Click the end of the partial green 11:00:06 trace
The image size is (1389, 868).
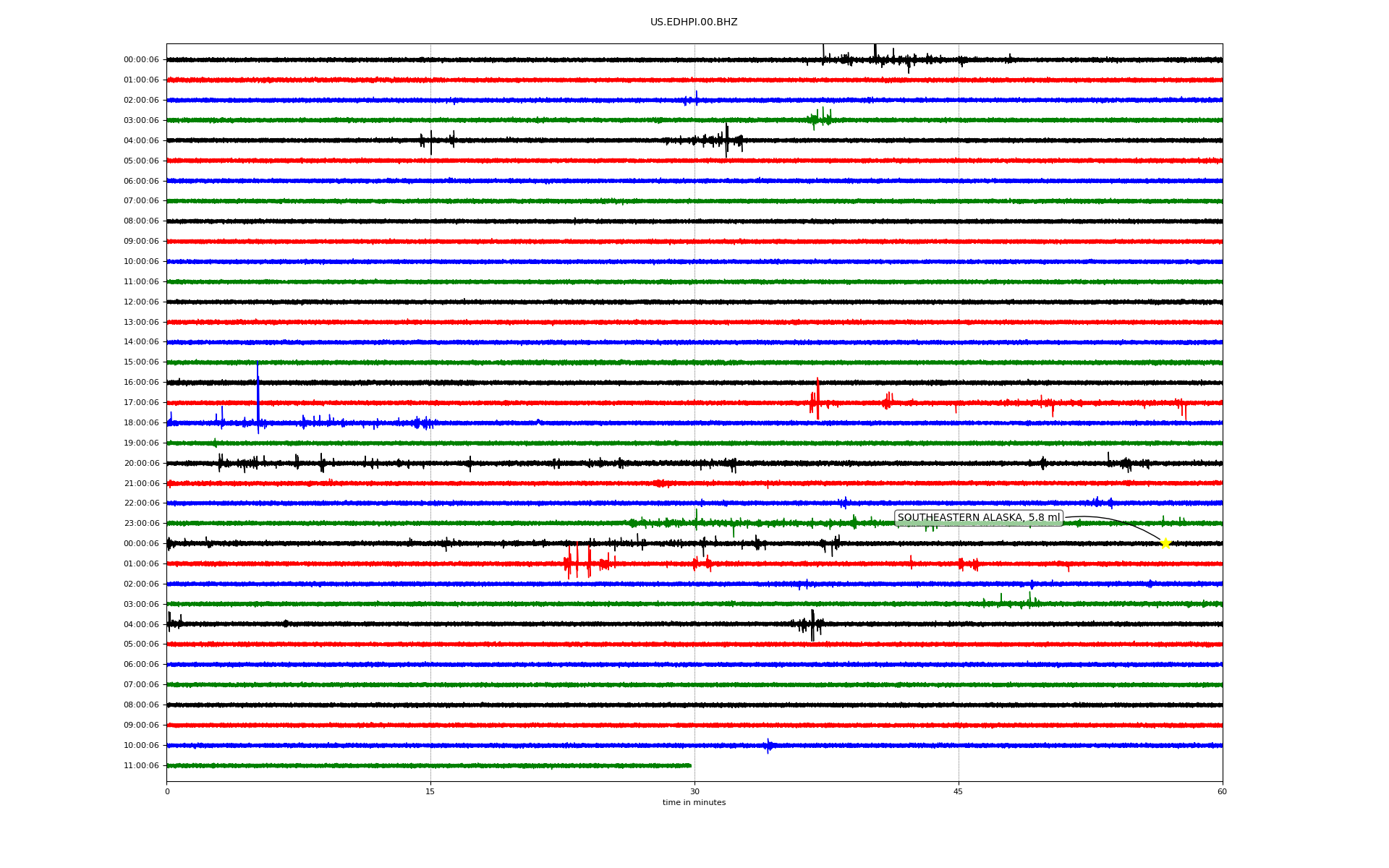click(x=690, y=765)
